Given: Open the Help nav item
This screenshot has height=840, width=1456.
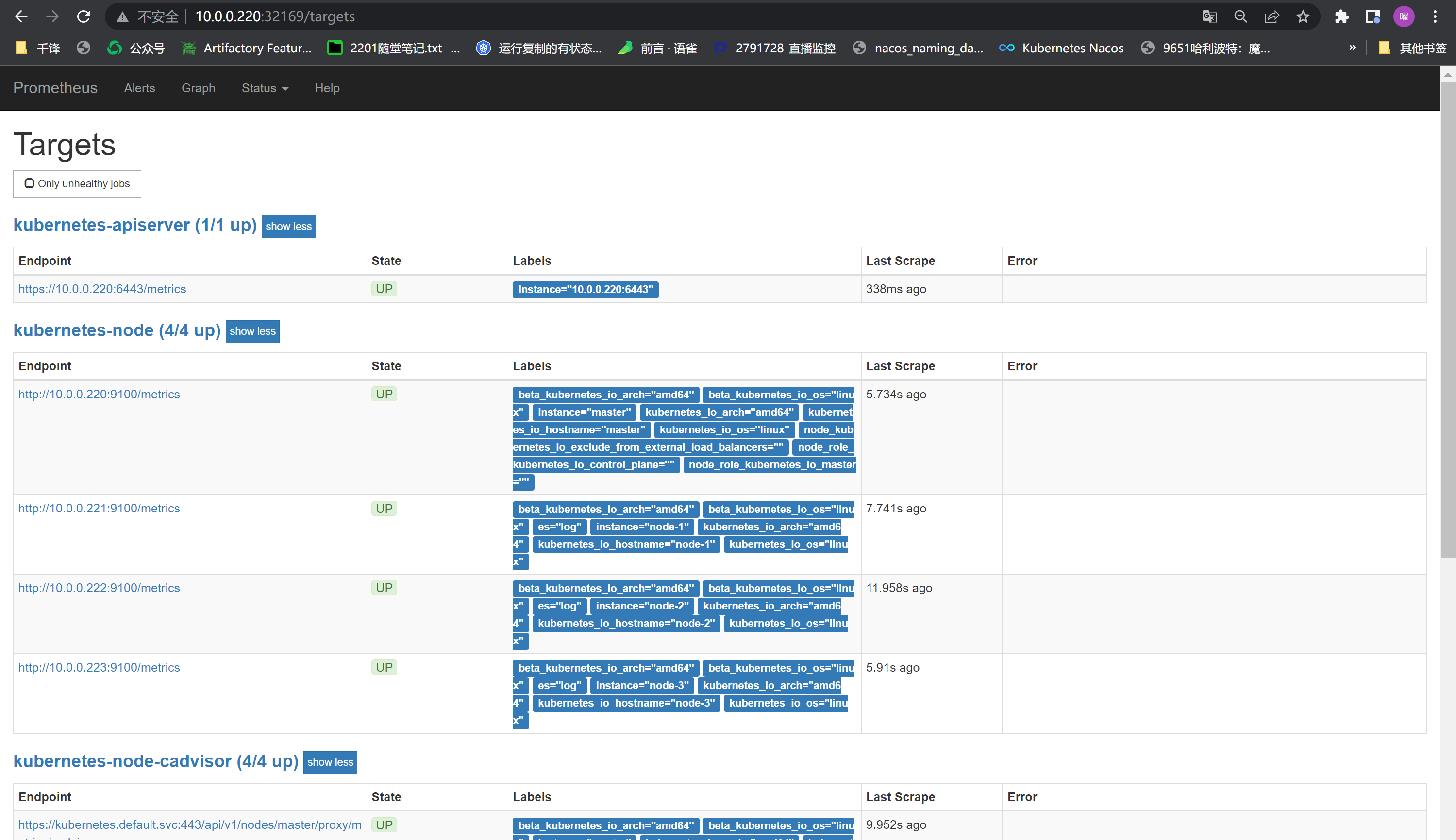Looking at the screenshot, I should [x=327, y=88].
